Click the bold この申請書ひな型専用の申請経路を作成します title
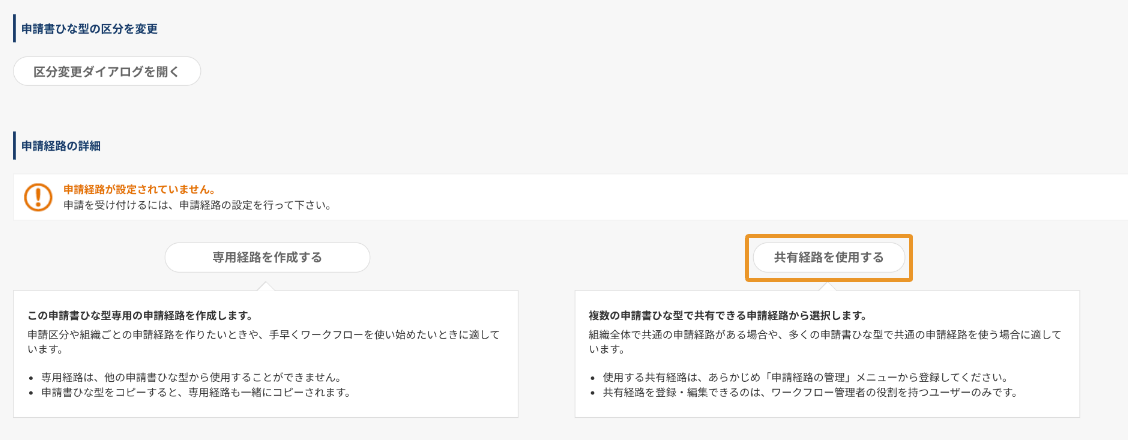Viewport: 1128px width, 440px height. [139, 316]
